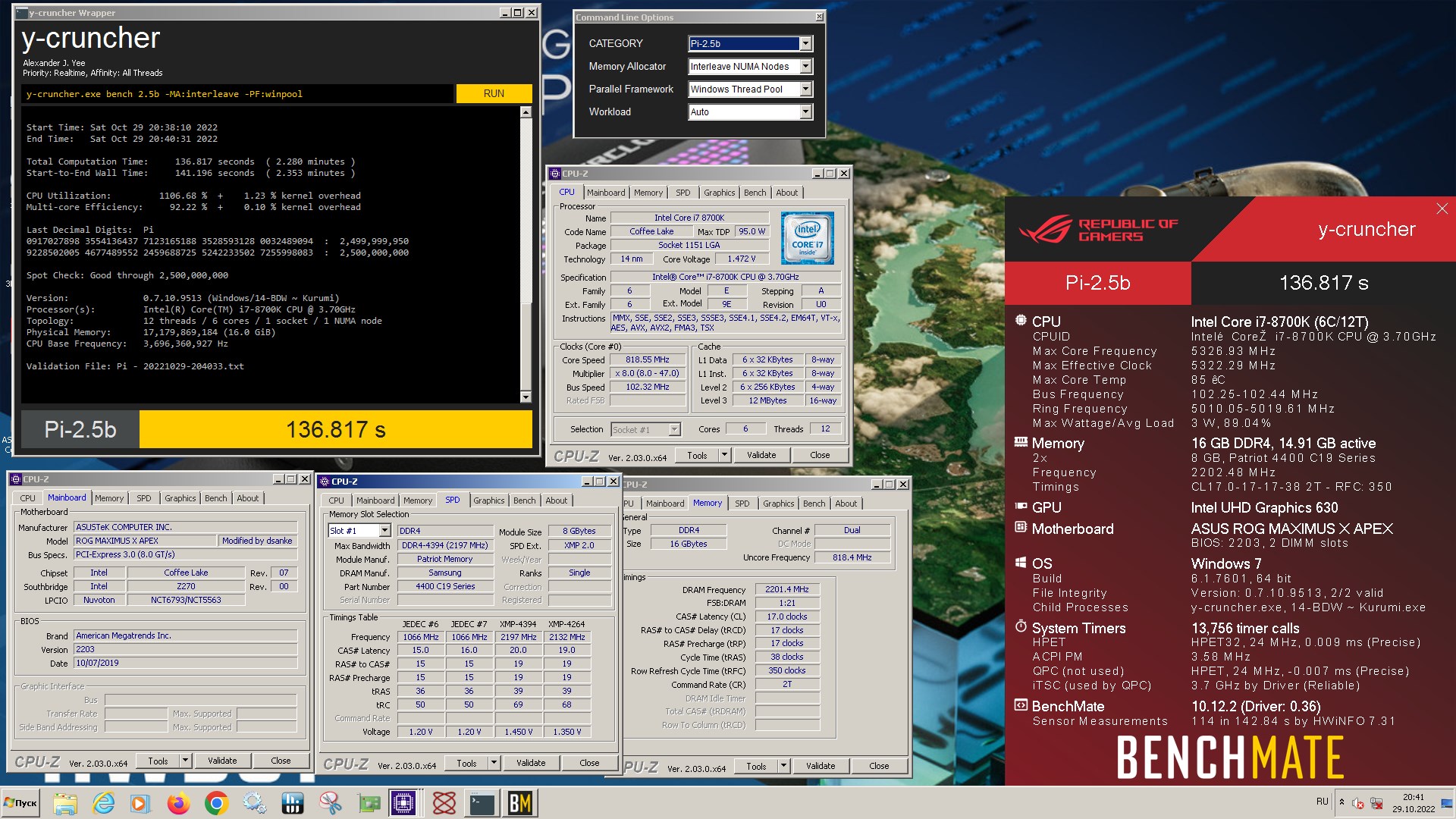This screenshot has height=819, width=1456.
Task: Click the 'Coffee Lake' code name value
Action: coord(651,231)
